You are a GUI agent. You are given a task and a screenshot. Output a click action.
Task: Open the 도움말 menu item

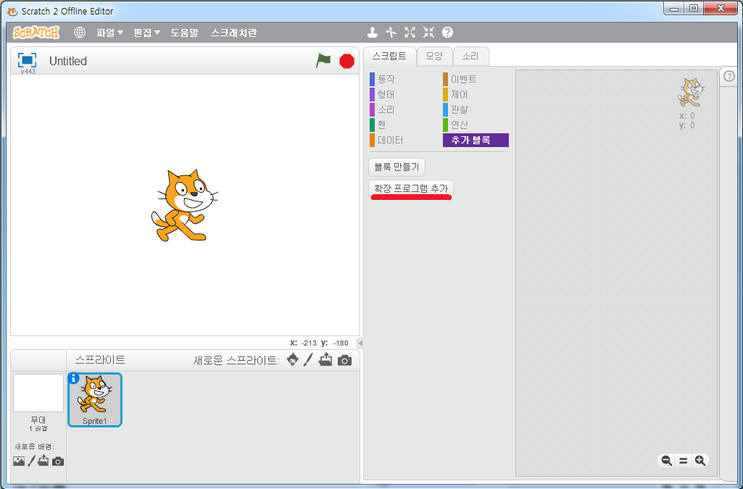click(x=184, y=33)
